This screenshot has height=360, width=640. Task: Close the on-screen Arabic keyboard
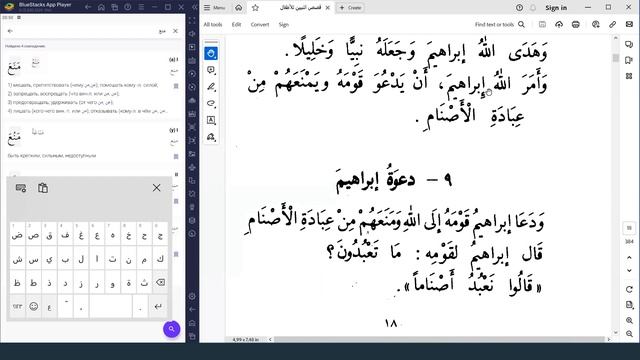(x=157, y=188)
